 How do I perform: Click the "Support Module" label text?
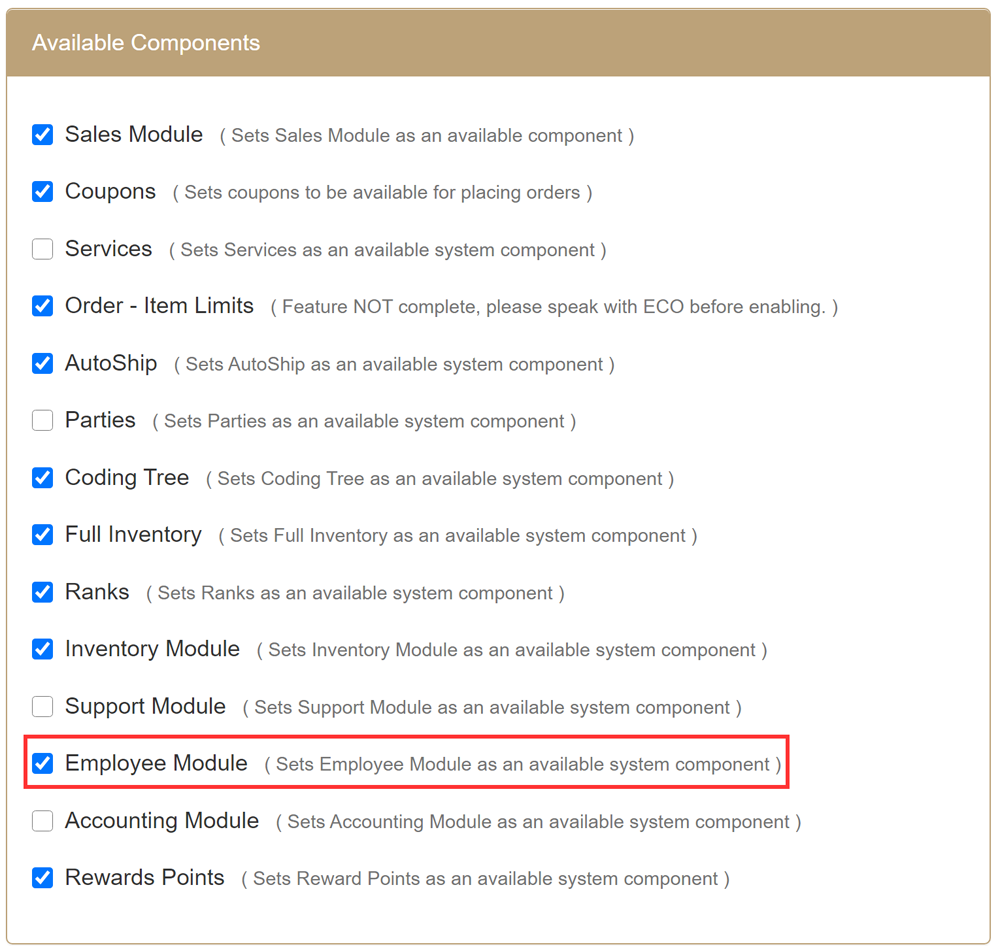click(x=145, y=707)
